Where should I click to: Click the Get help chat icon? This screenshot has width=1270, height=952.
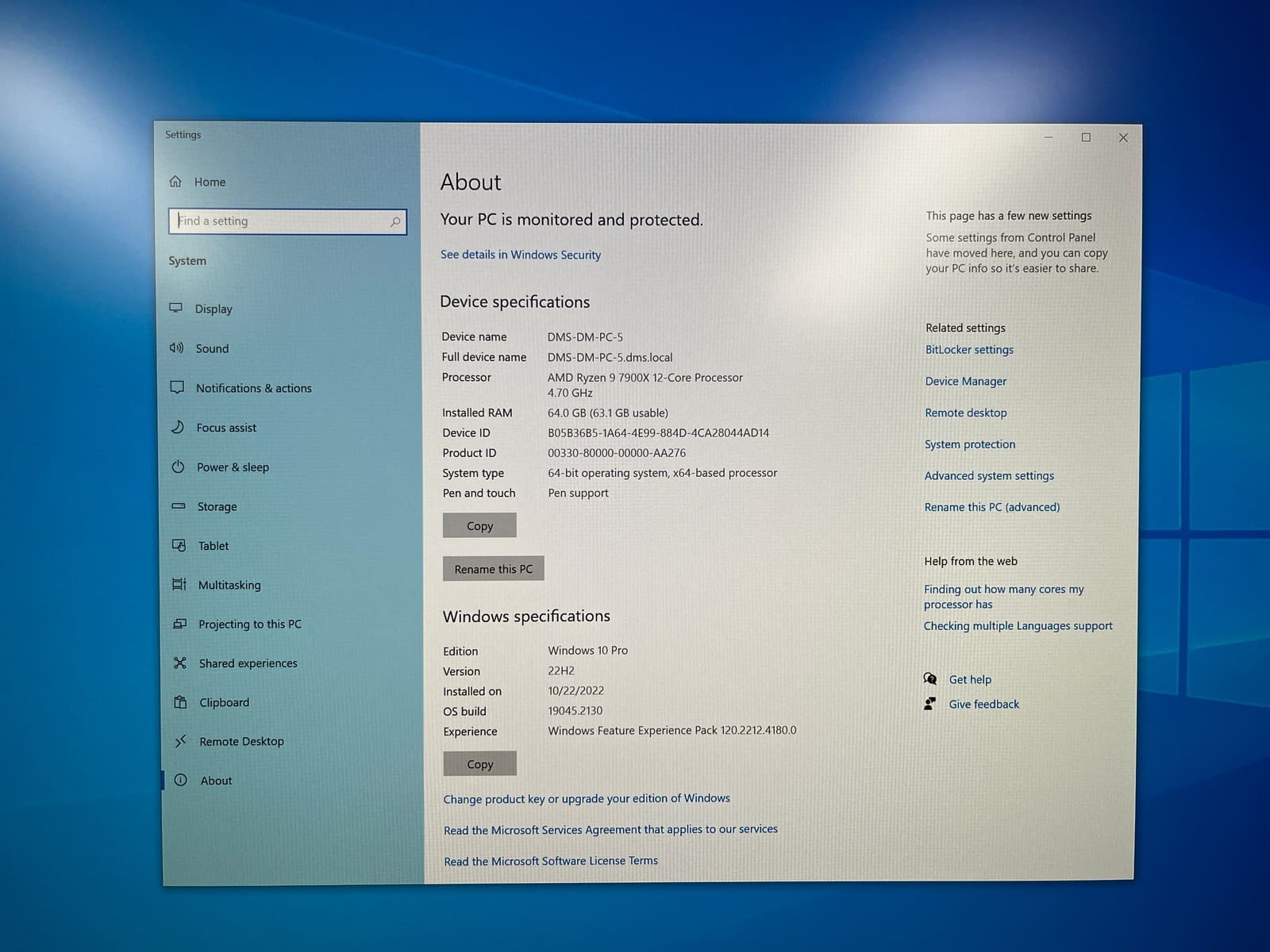pyautogui.click(x=930, y=678)
